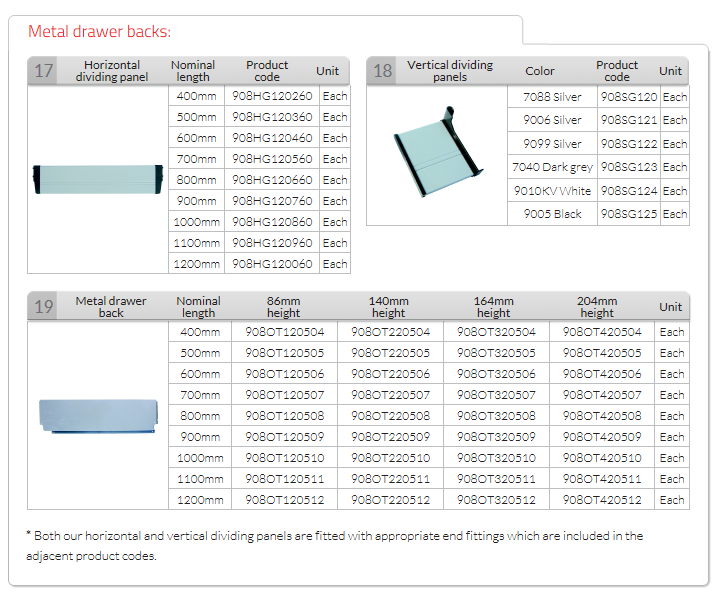
Task: Click the Nominal length header in table 17
Action: [193, 71]
